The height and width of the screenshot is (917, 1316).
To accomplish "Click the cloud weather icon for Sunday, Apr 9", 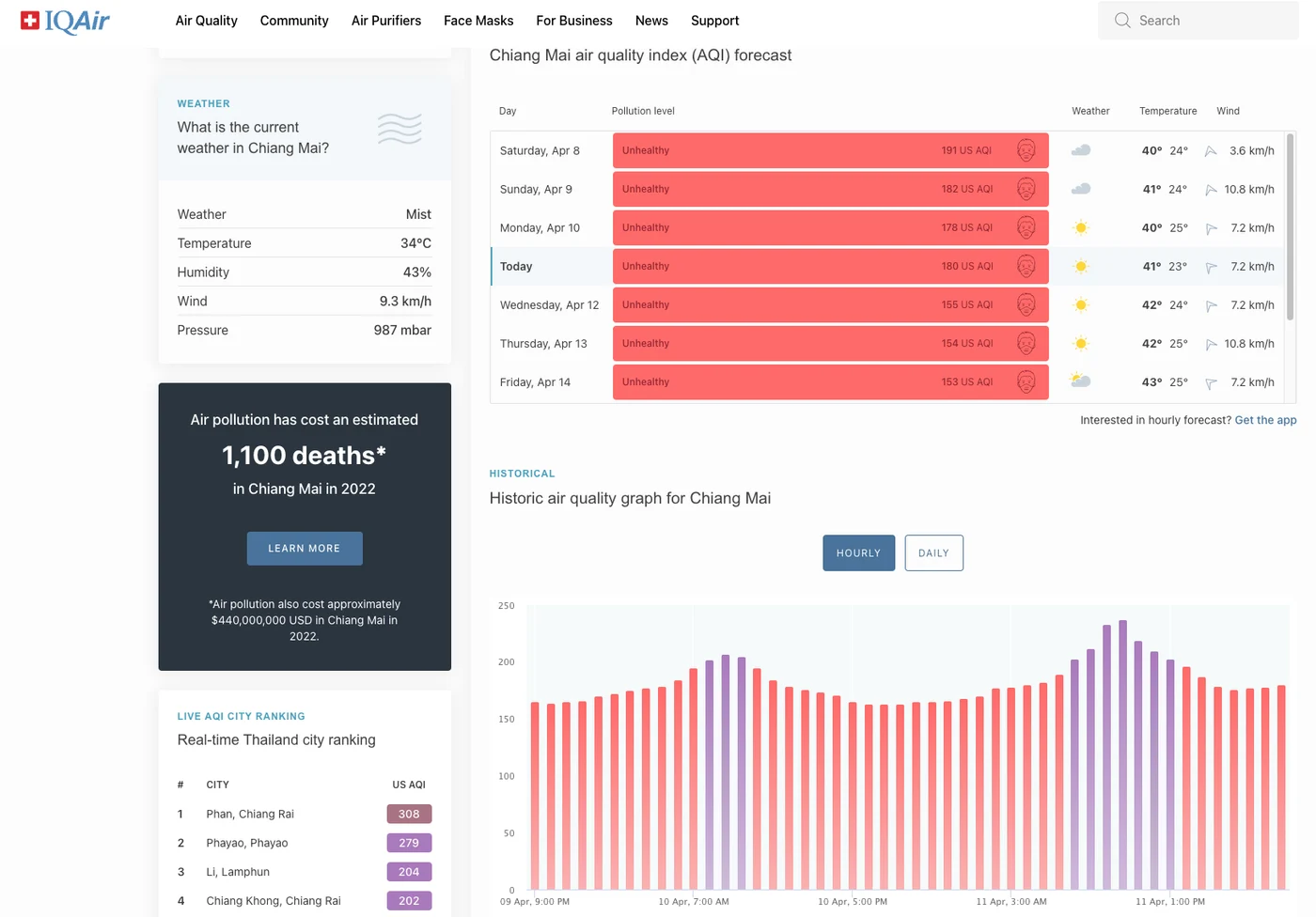I will pyautogui.click(x=1081, y=189).
